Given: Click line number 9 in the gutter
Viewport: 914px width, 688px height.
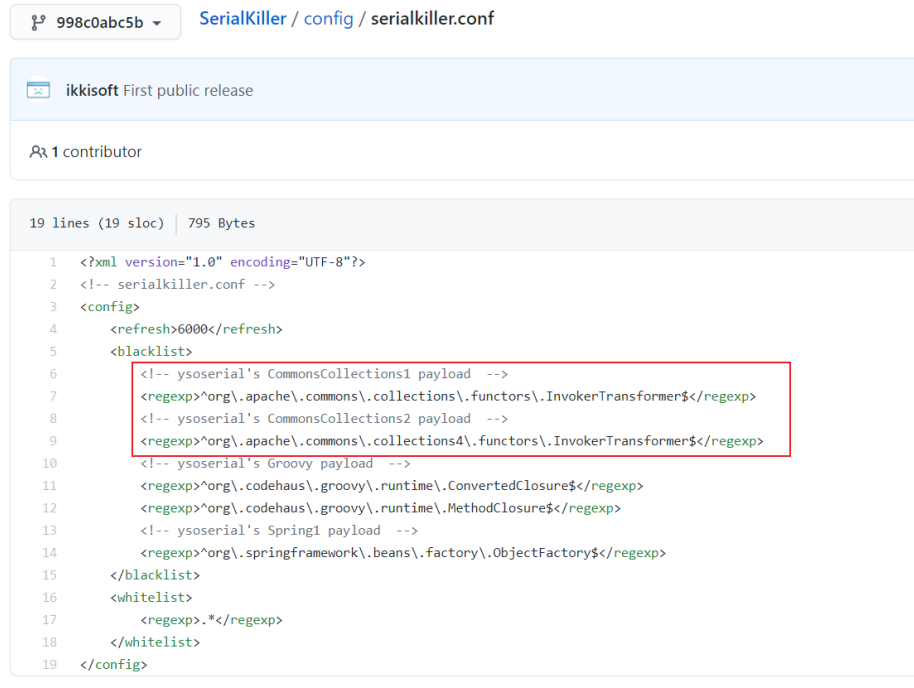Looking at the screenshot, I should (52, 441).
